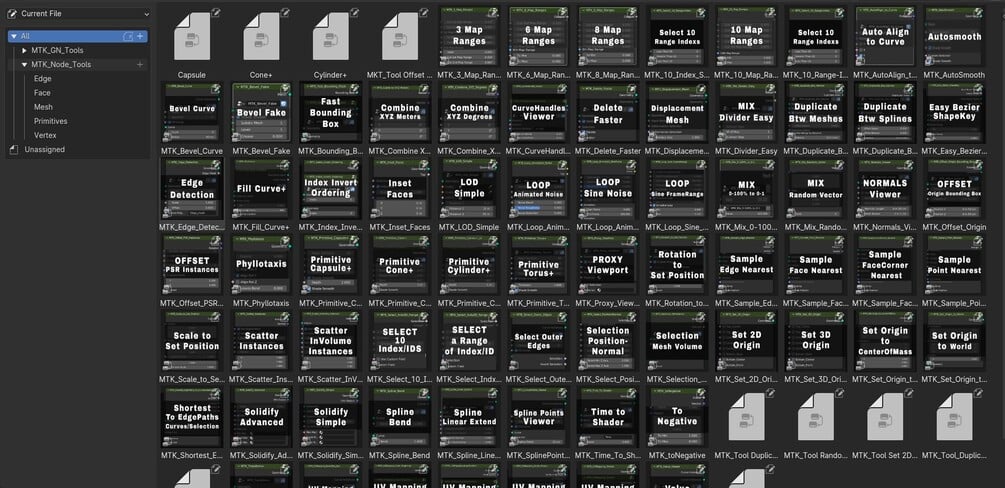Click the MTK_Fill_Curve+ asset name
This screenshot has height=488, width=1005.
[261, 227]
